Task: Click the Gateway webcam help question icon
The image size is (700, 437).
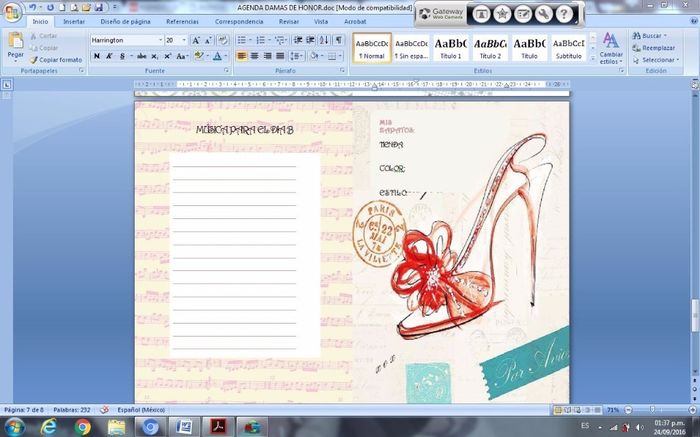Action: [x=564, y=15]
